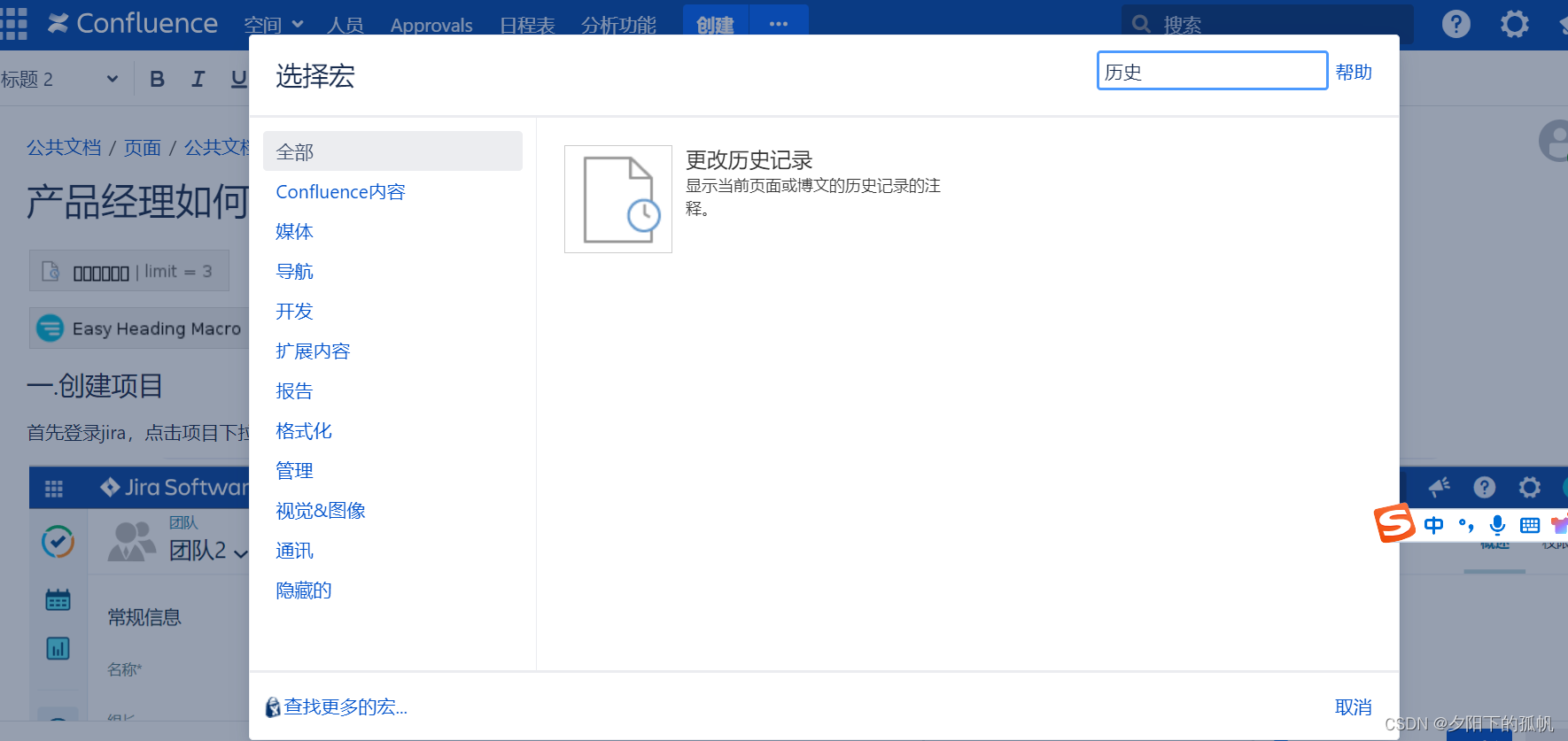
Task: Click the limit = 3 macro placeholder
Action: point(129,271)
